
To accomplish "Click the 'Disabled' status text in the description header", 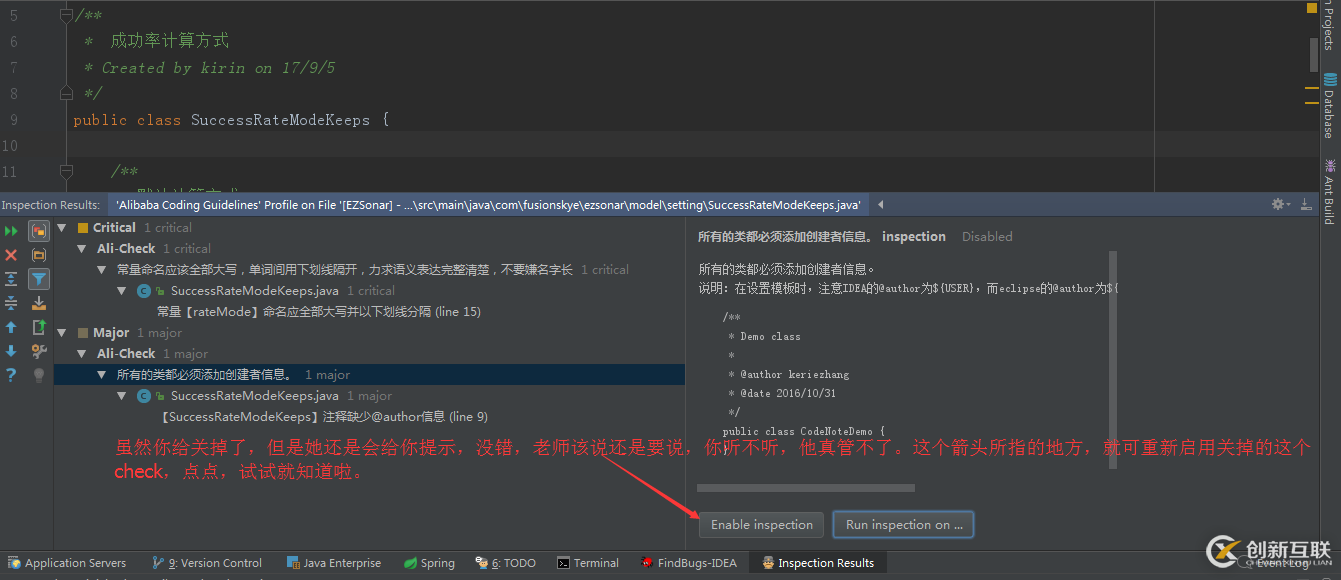I will coord(987,237).
